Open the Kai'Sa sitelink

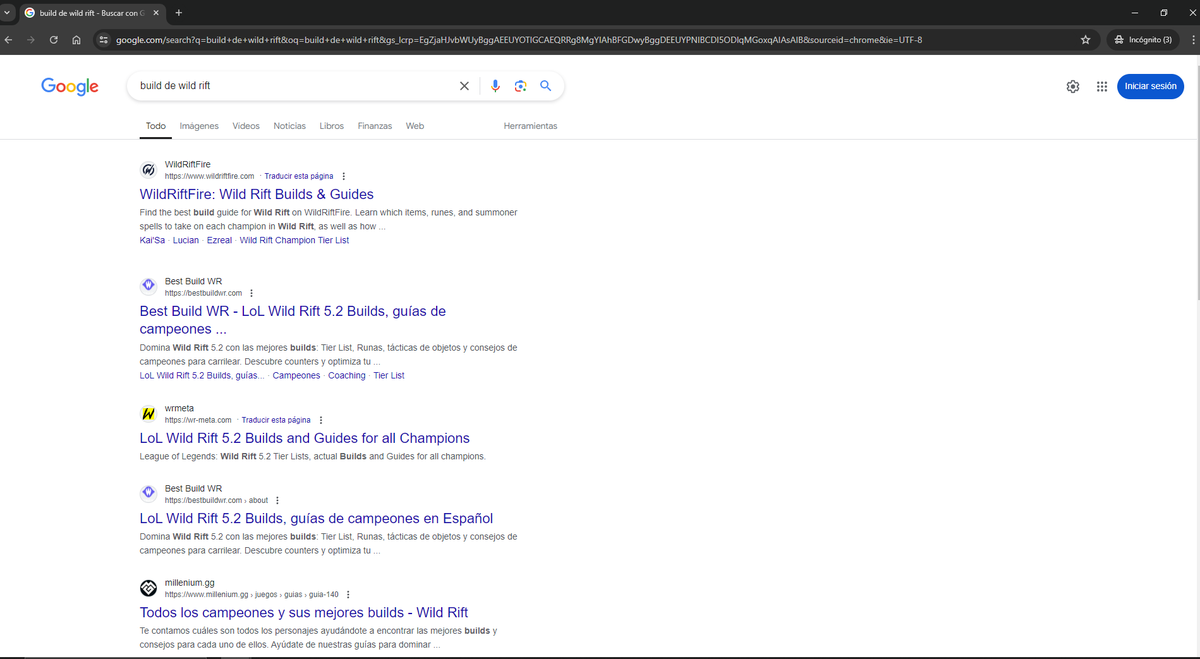point(153,240)
